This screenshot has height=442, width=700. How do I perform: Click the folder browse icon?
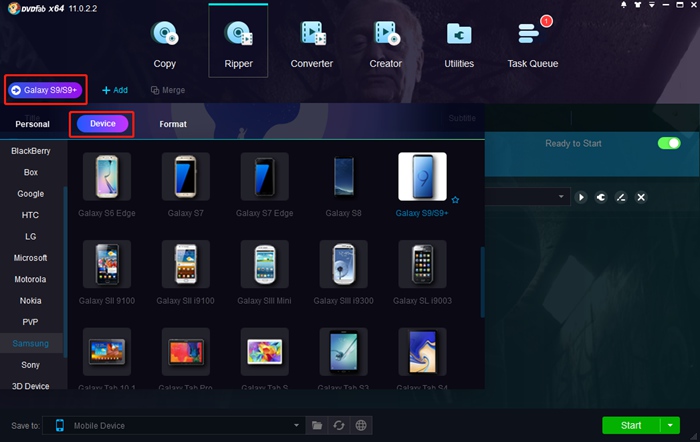click(x=317, y=425)
